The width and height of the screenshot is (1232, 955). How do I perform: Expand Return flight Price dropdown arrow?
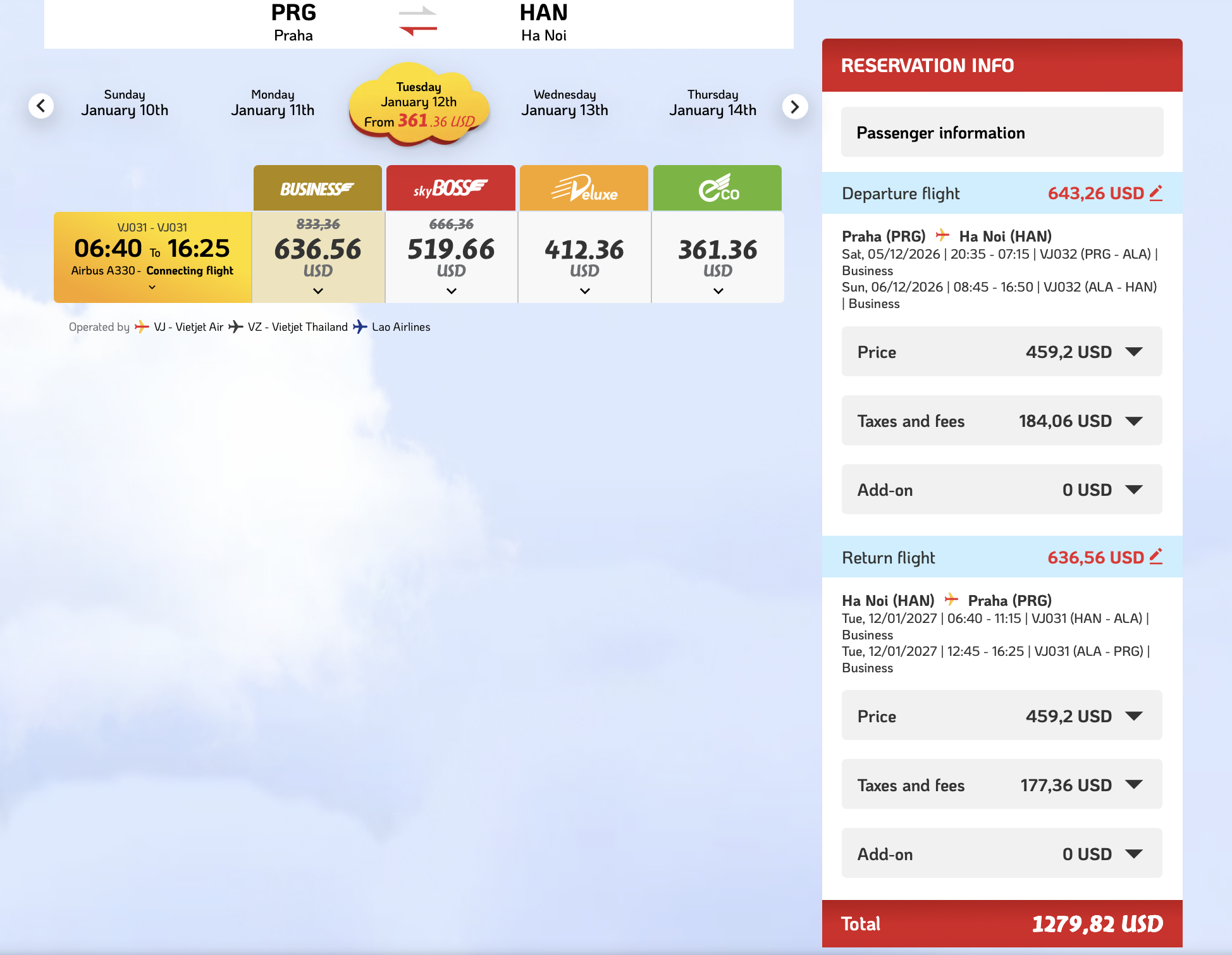(x=1135, y=716)
